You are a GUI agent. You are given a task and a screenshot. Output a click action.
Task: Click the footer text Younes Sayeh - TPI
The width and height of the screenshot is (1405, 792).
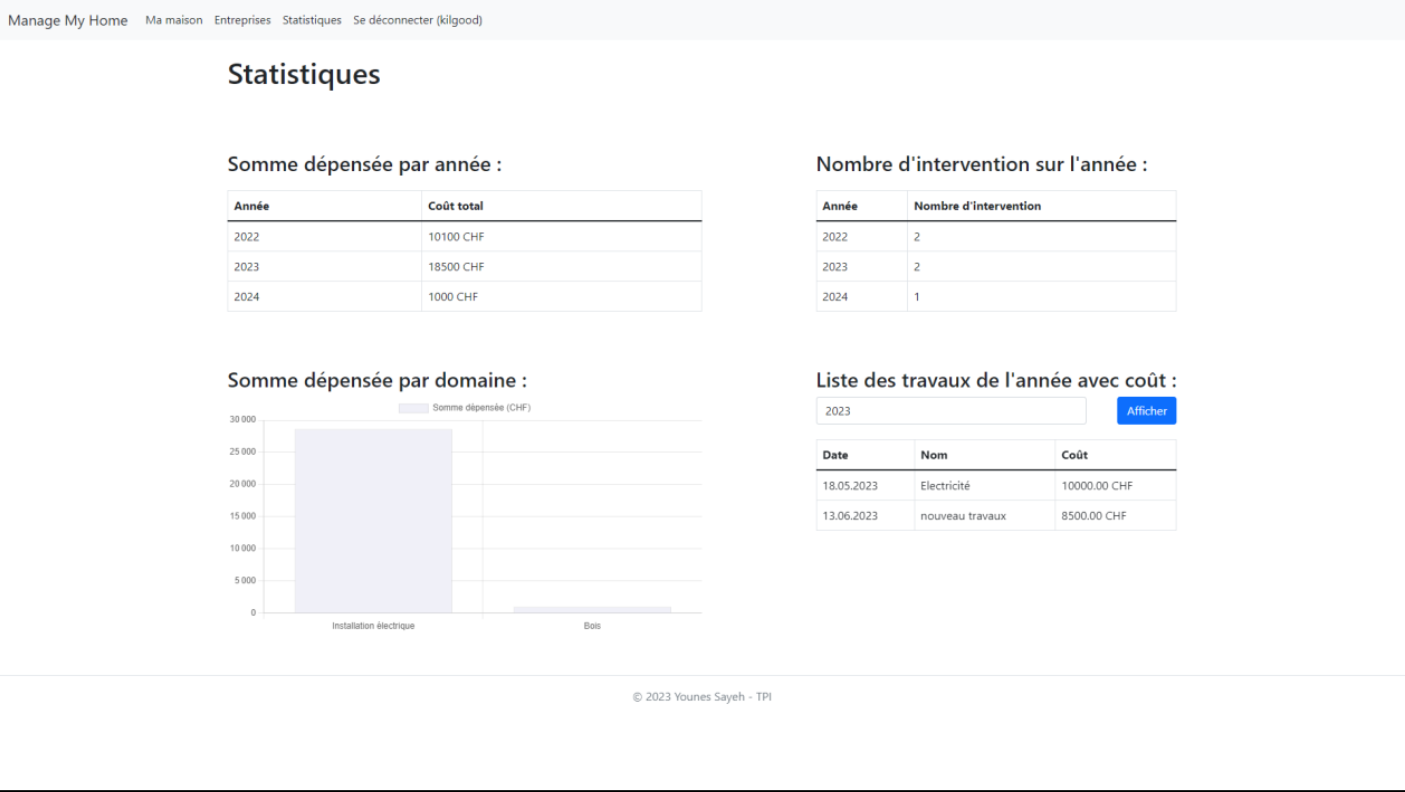coord(723,697)
